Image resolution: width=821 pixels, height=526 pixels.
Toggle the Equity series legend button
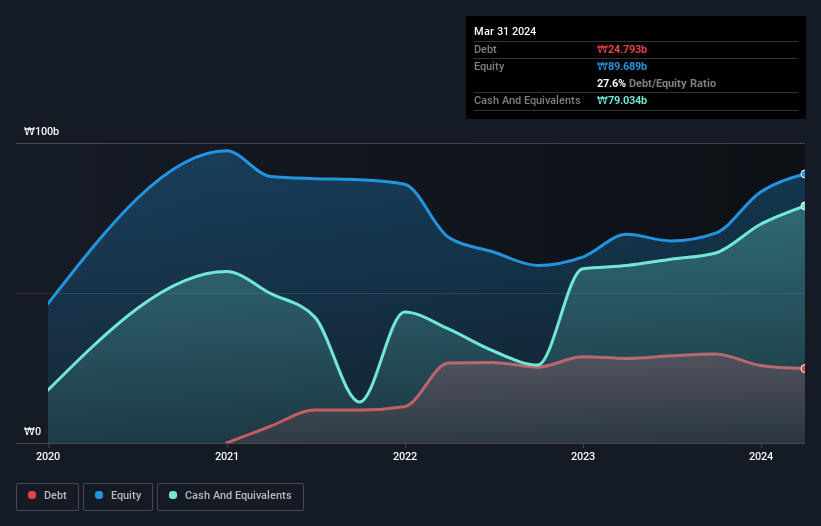[118, 496]
